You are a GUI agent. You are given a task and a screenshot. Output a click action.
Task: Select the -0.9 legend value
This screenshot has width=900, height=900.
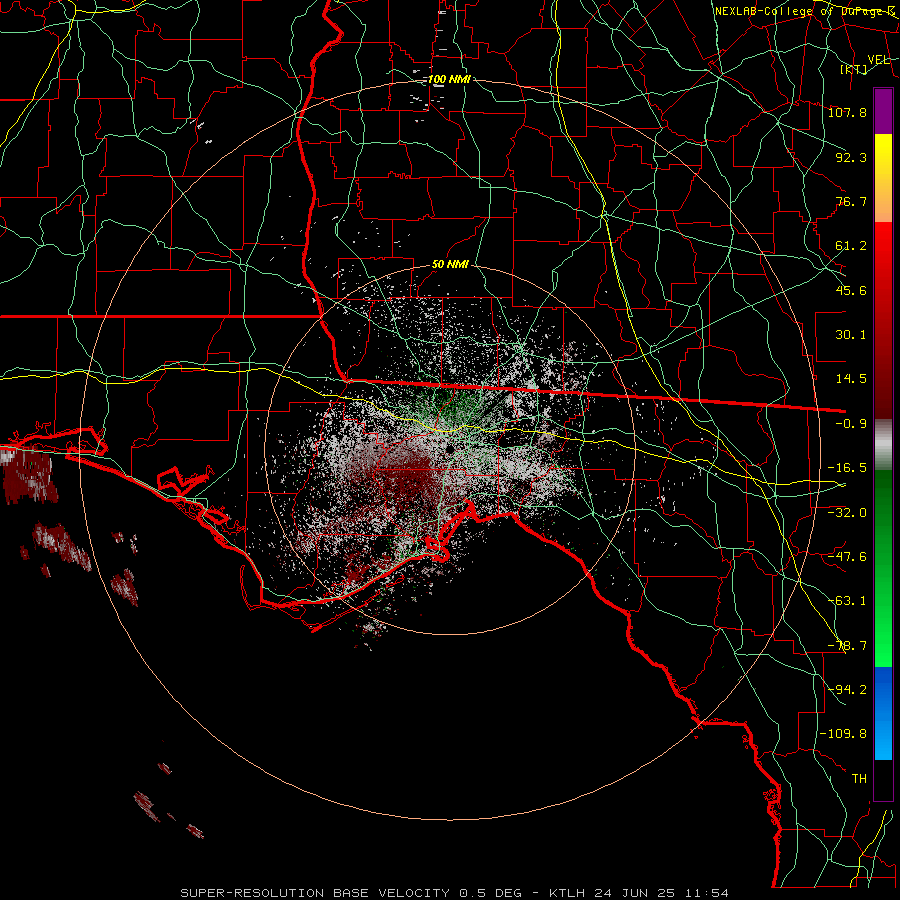pos(851,424)
